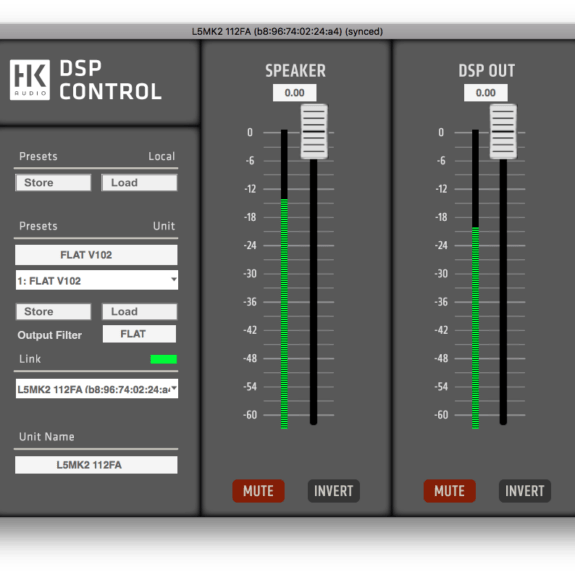Click the DSP OUT fader handle
Viewport: 575px width, 575px height.
click(503, 131)
